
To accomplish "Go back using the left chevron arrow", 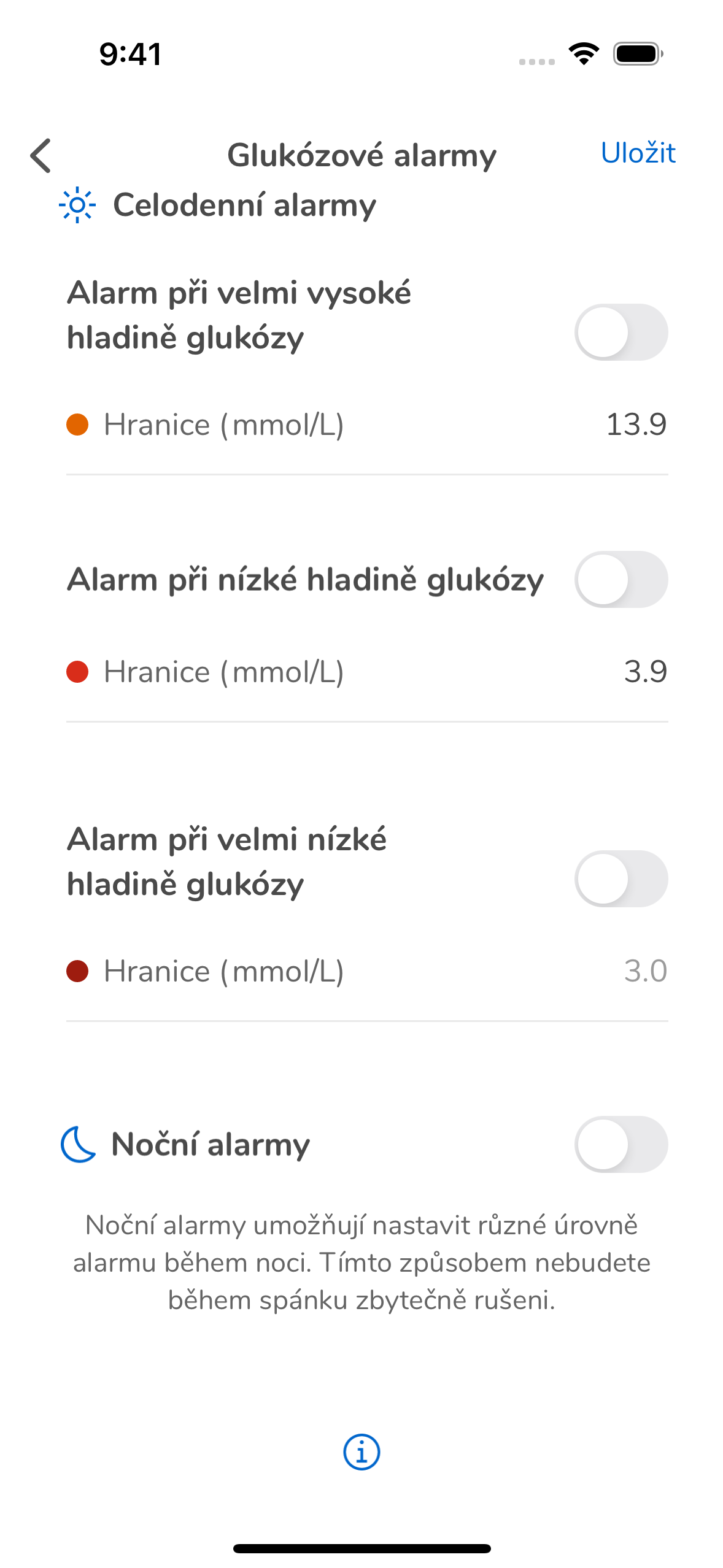I will point(41,155).
